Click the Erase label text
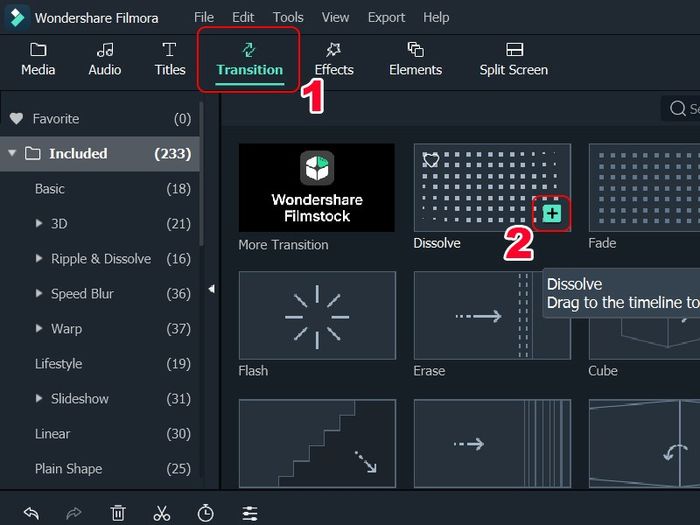This screenshot has height=525, width=700. (x=429, y=371)
